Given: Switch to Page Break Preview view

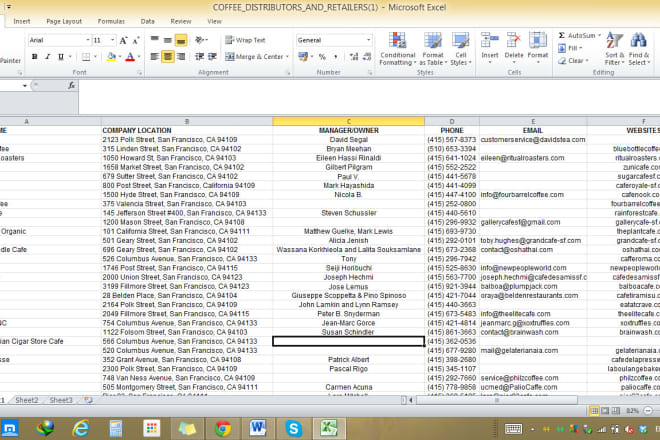Looking at the screenshot, I should pyautogui.click(x=616, y=411).
